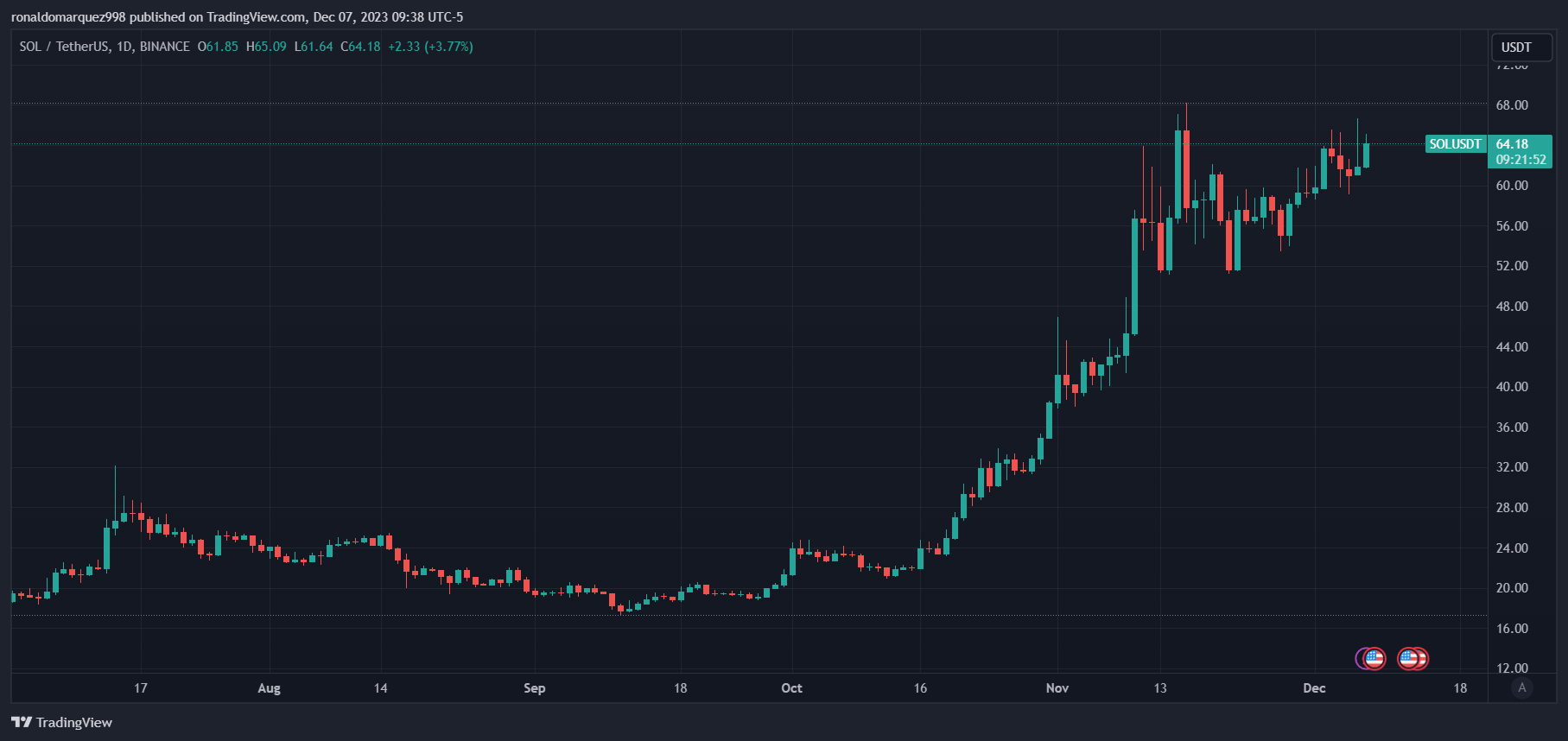Click the 1D interval in chart legend
Viewport: 1568px width, 741px height.
(x=124, y=47)
